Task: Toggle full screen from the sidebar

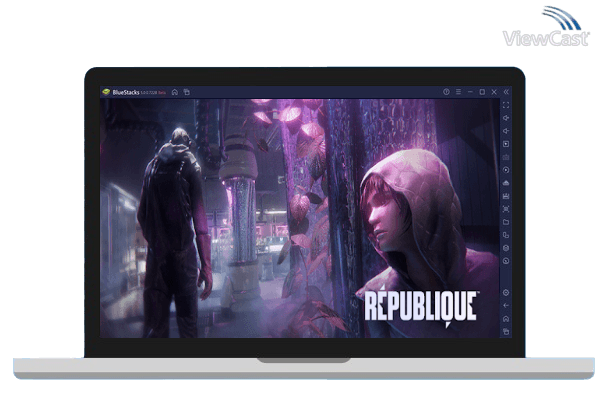Action: [x=506, y=105]
